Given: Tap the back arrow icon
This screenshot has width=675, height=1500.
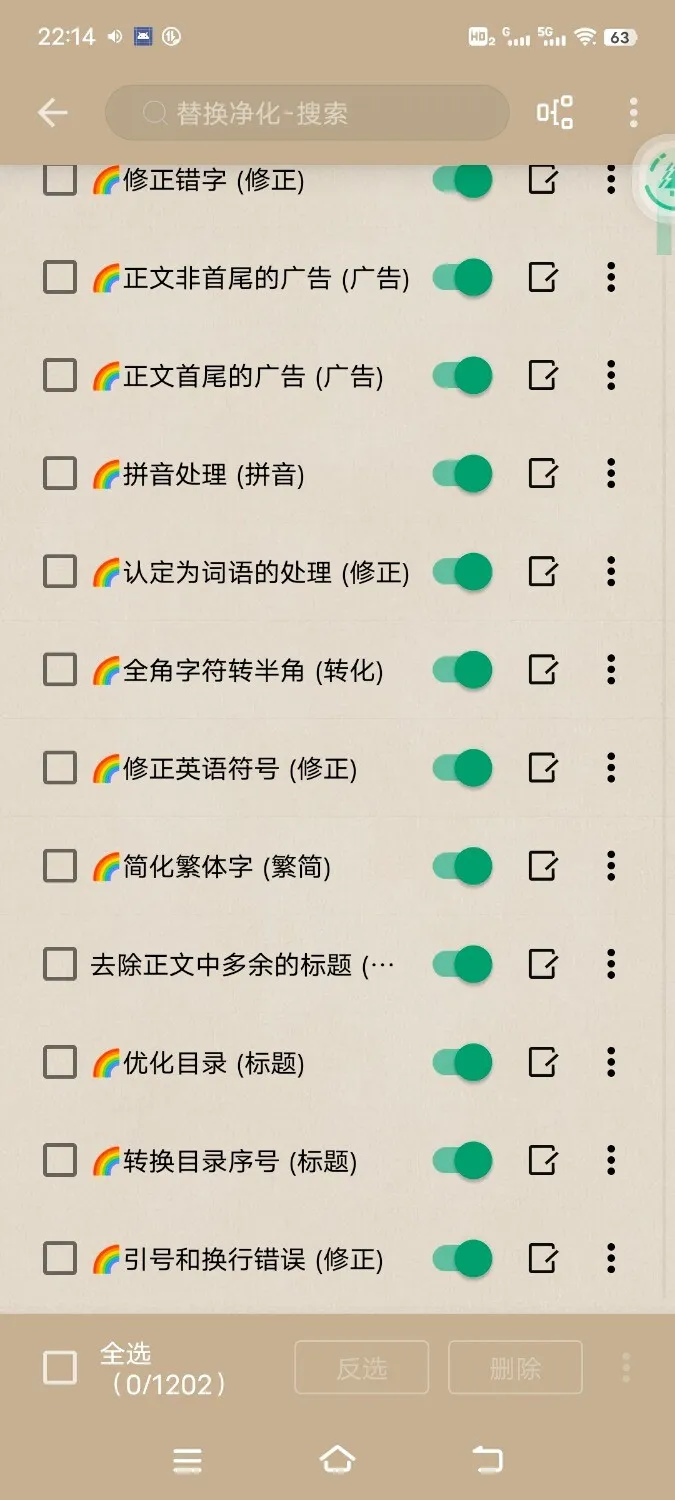Looking at the screenshot, I should tap(52, 113).
